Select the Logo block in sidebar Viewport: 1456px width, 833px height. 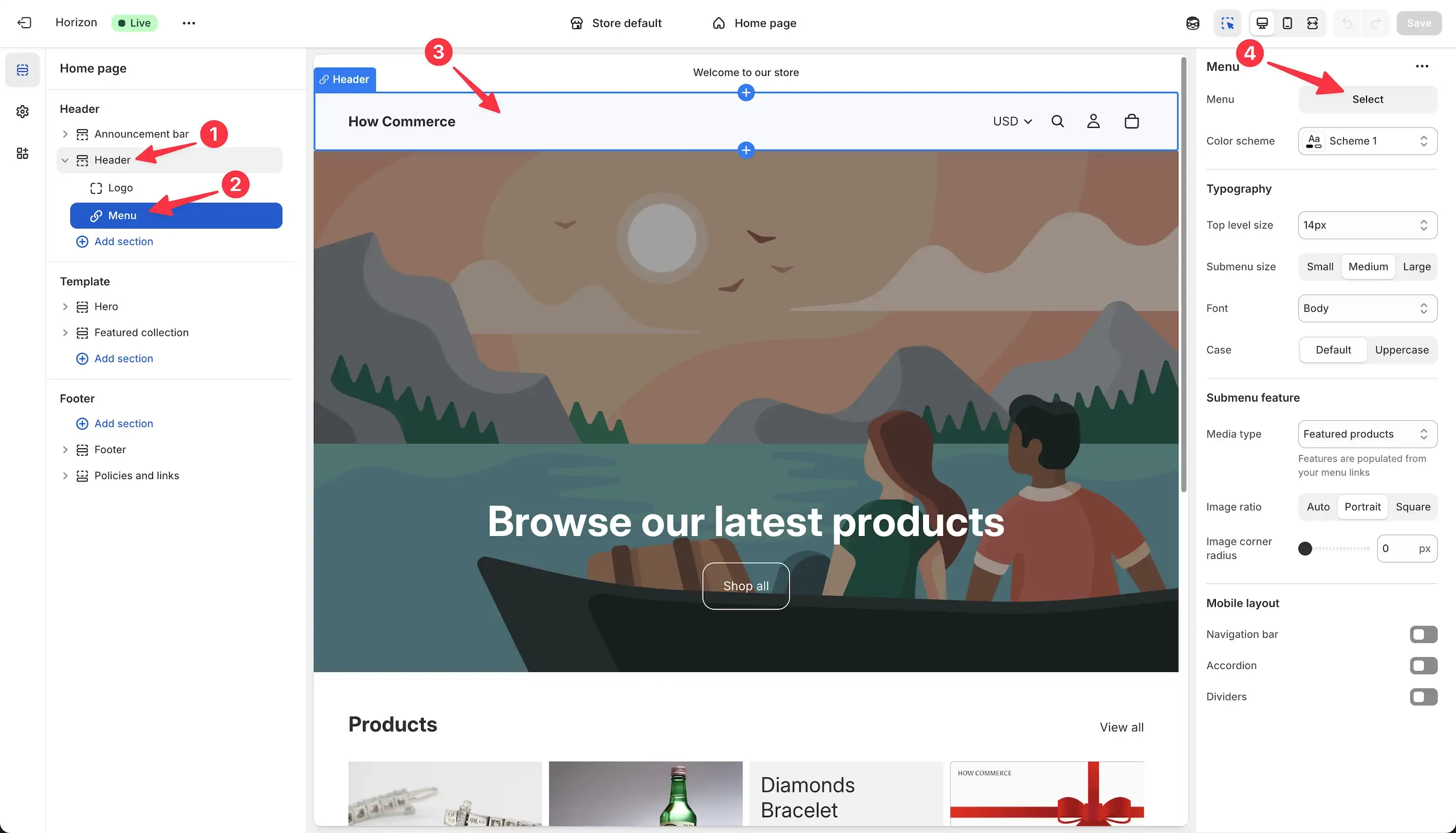(x=176, y=188)
